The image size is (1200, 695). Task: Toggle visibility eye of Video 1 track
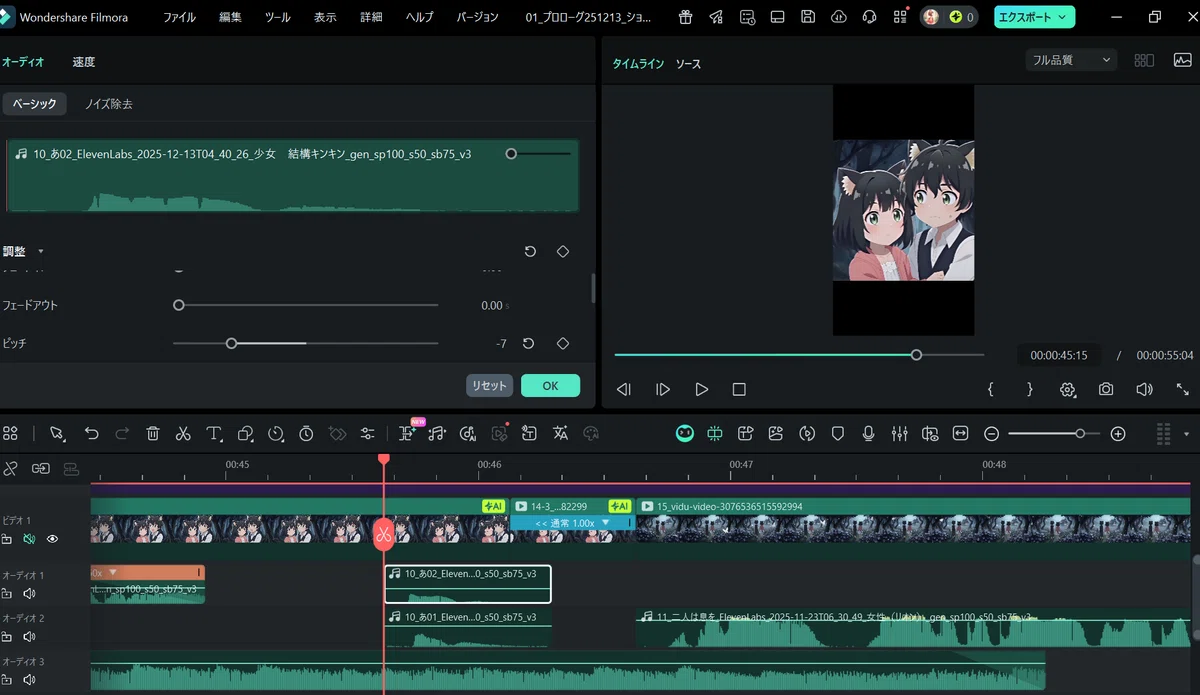[x=52, y=539]
